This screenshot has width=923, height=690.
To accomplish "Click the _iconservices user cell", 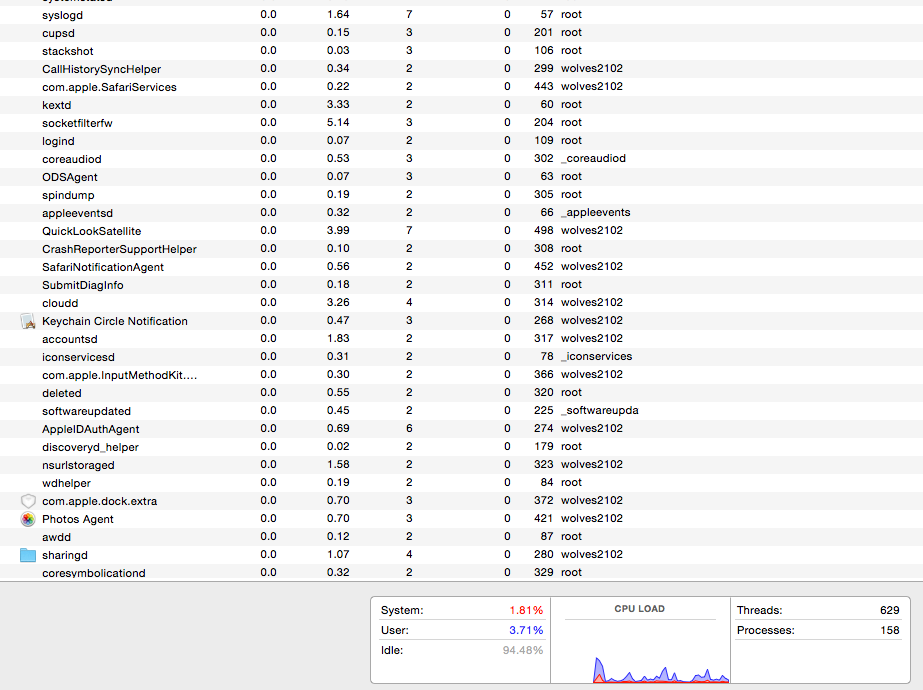I will [596, 356].
